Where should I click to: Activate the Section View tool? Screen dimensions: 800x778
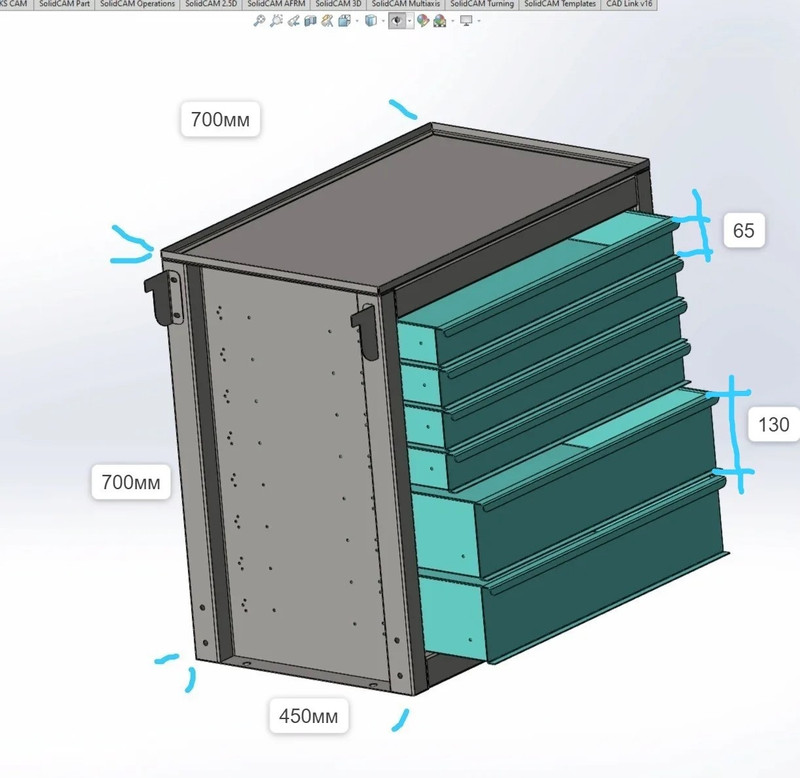(x=310, y=20)
